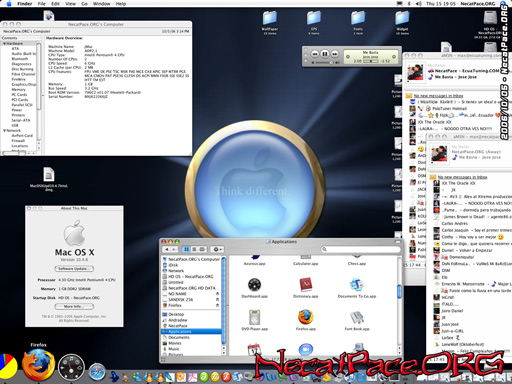Image resolution: width=512 pixels, height=384 pixels.
Task: Open the Go menu
Action: 85,4
